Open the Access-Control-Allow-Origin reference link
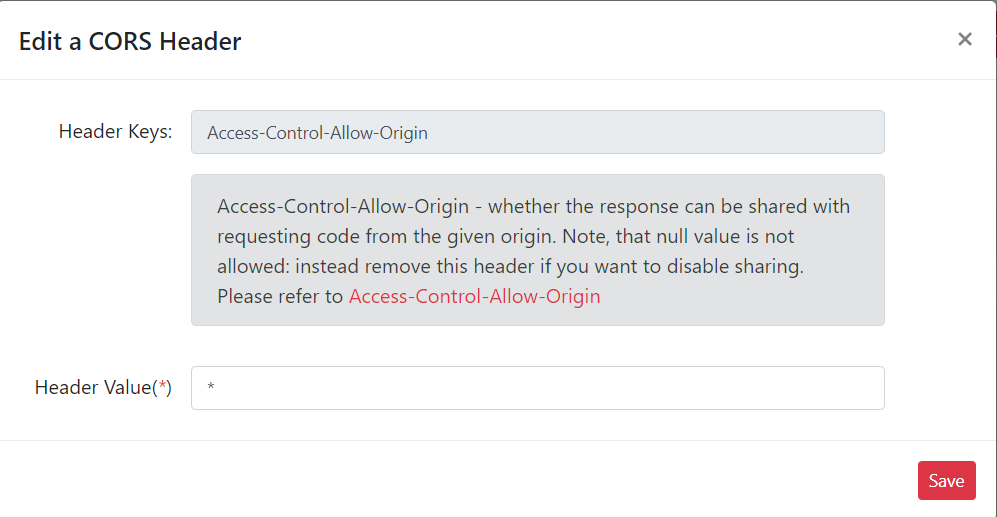The image size is (997, 517). tap(474, 297)
